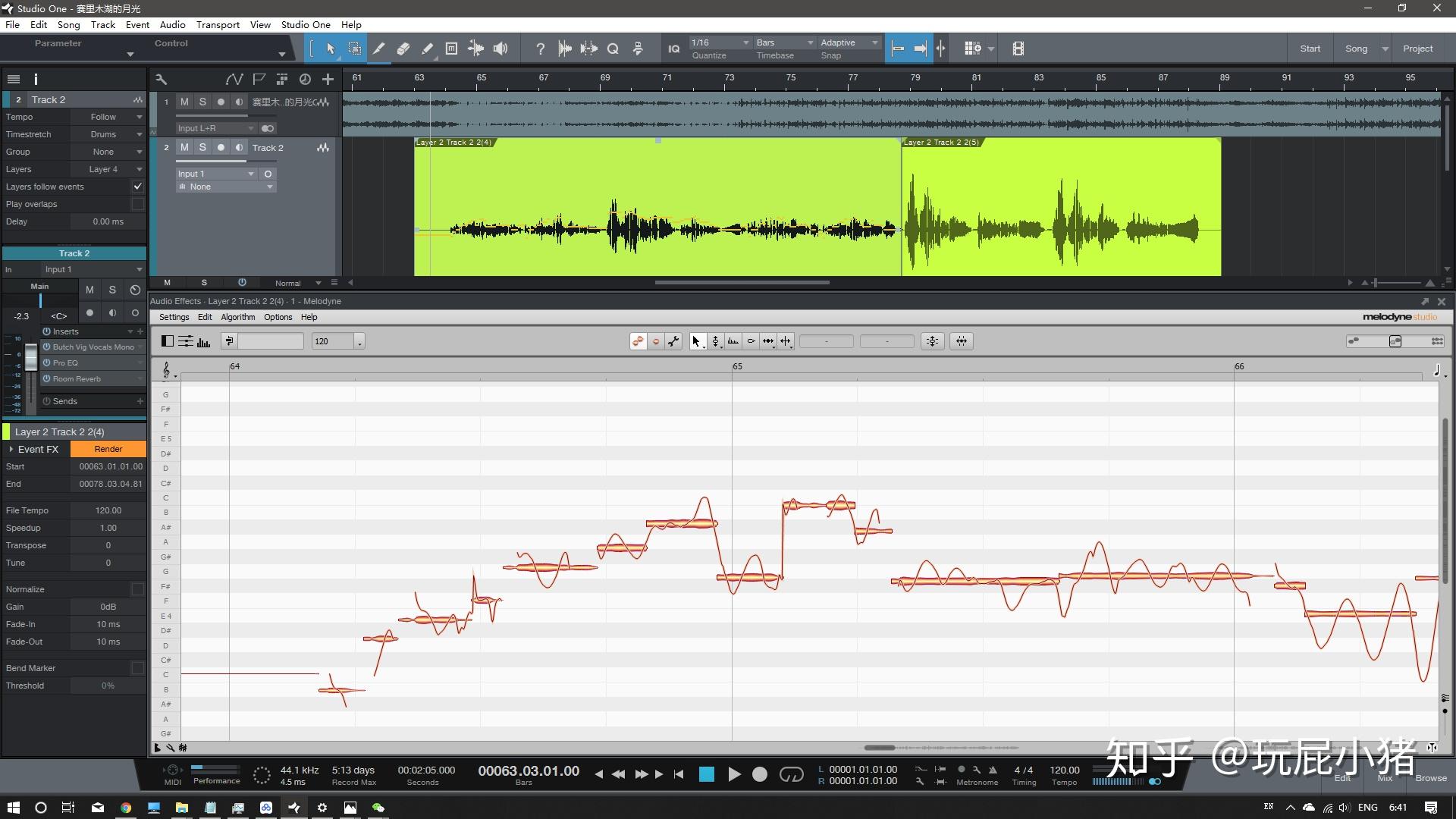This screenshot has width=1456, height=819.
Task: Enable Layers follow events checkbox
Action: [137, 187]
